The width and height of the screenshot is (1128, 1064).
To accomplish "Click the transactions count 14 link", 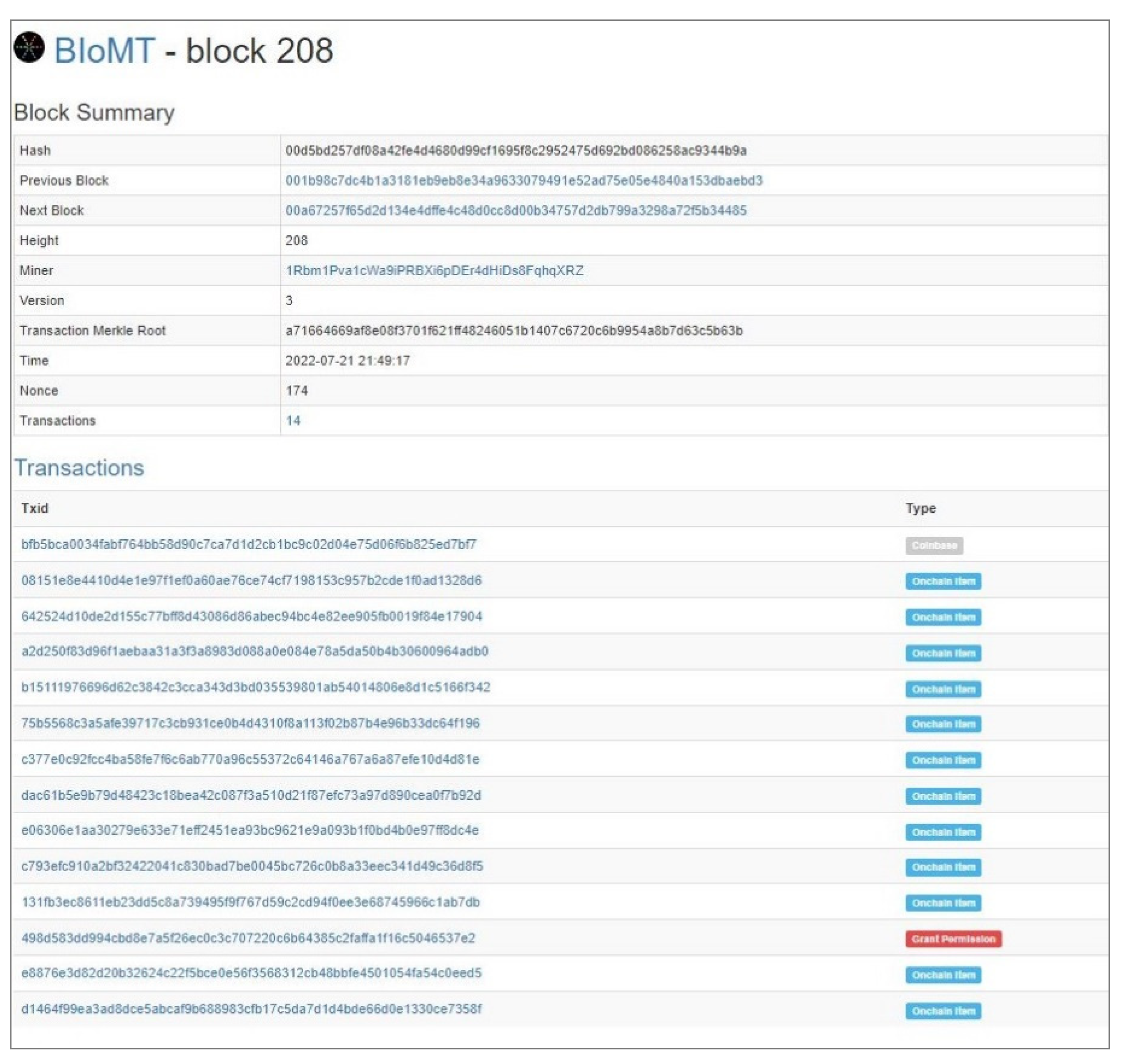I will (x=293, y=420).
